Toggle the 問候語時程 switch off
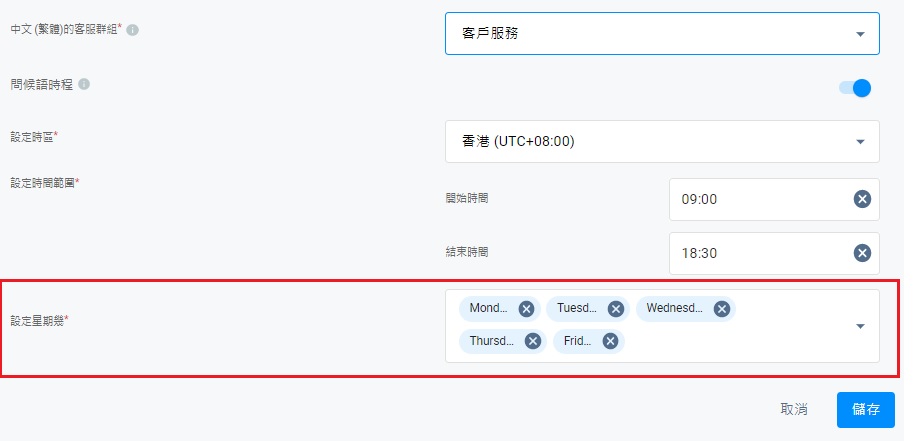The width and height of the screenshot is (918, 441). (856, 88)
